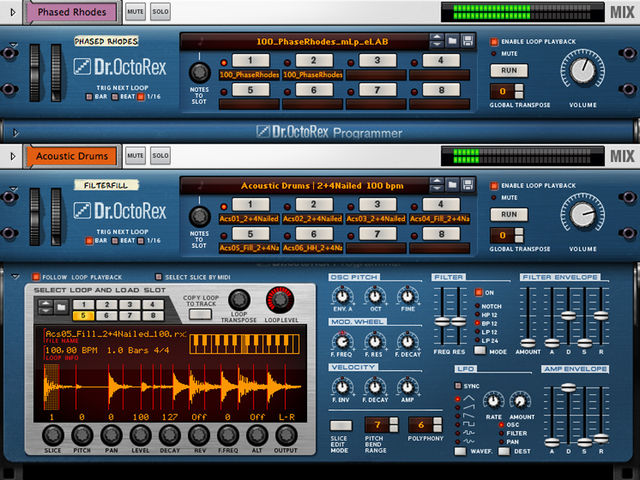Move the Amp Envelope D slider
This screenshot has width=640, height=480.
[x=568, y=387]
